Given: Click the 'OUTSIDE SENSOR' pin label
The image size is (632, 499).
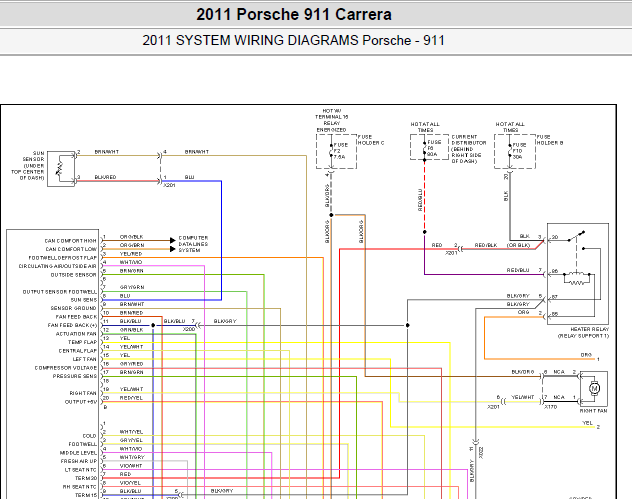Looking at the screenshot, I should tap(73, 275).
